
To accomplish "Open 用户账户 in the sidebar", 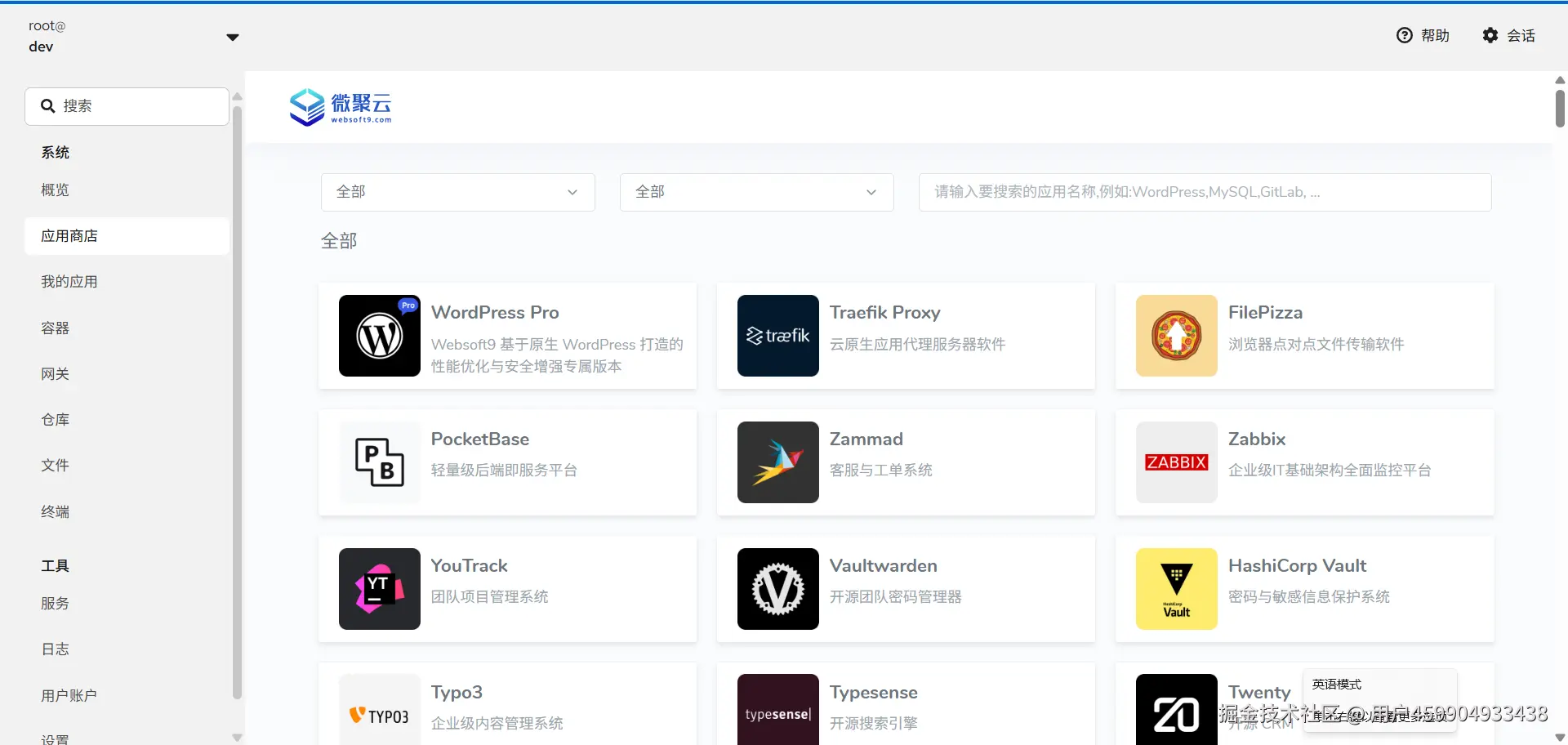I will click(x=127, y=696).
